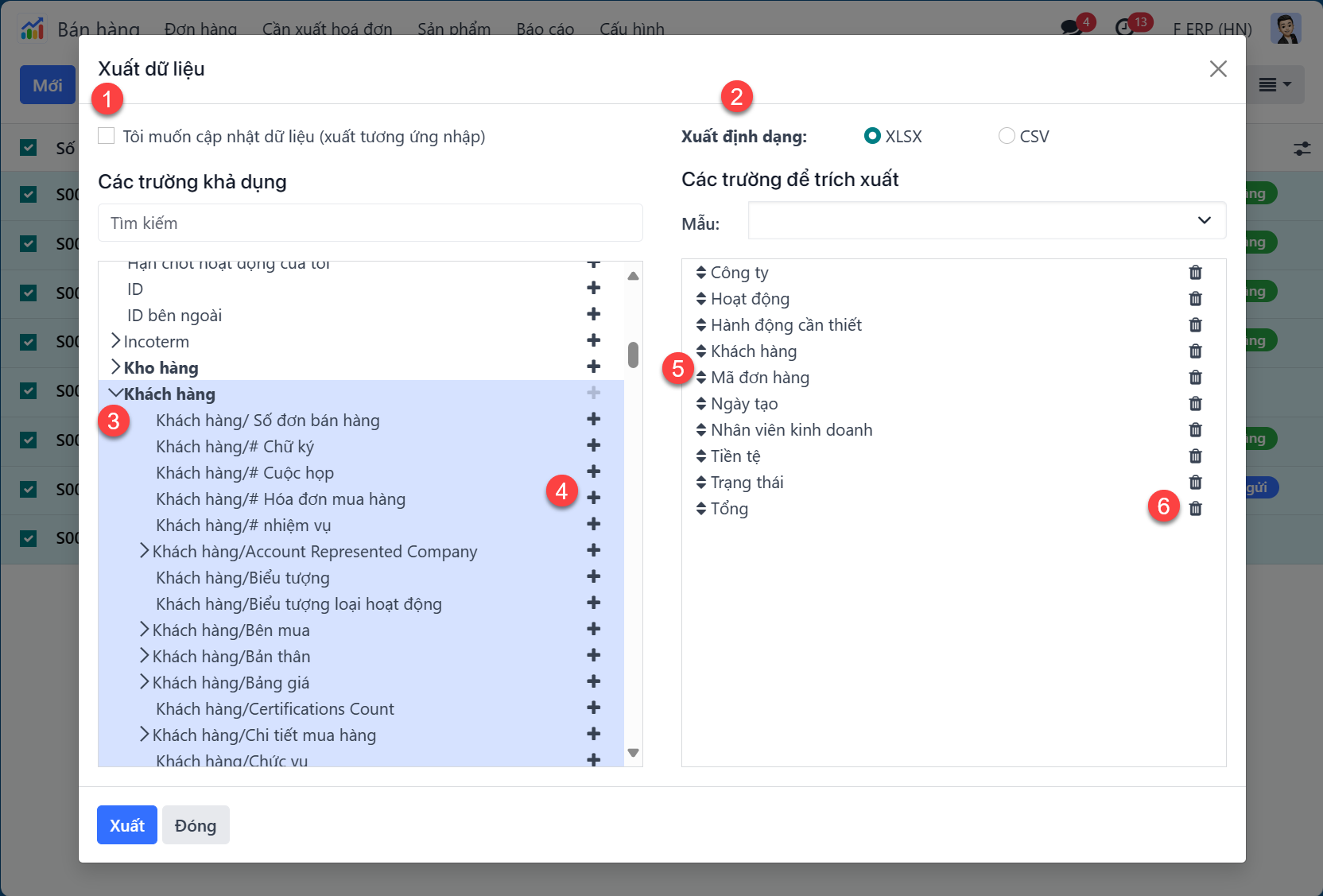Image resolution: width=1323 pixels, height=896 pixels.
Task: Expand Khách hàng/Bảng giá subfields
Action: coord(144,682)
